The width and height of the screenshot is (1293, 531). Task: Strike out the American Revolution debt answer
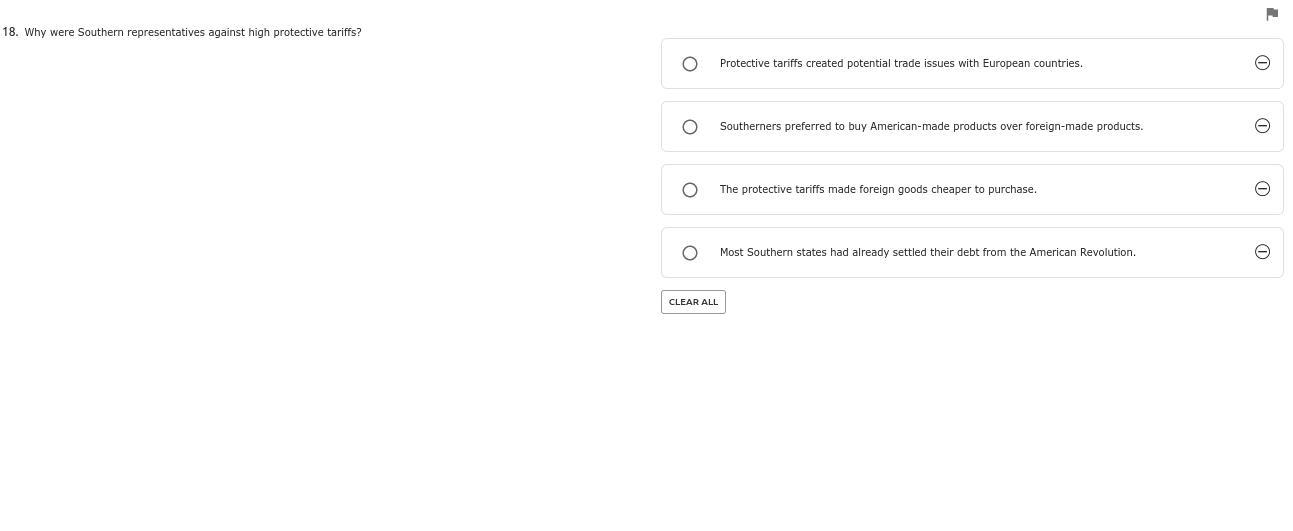1262,252
